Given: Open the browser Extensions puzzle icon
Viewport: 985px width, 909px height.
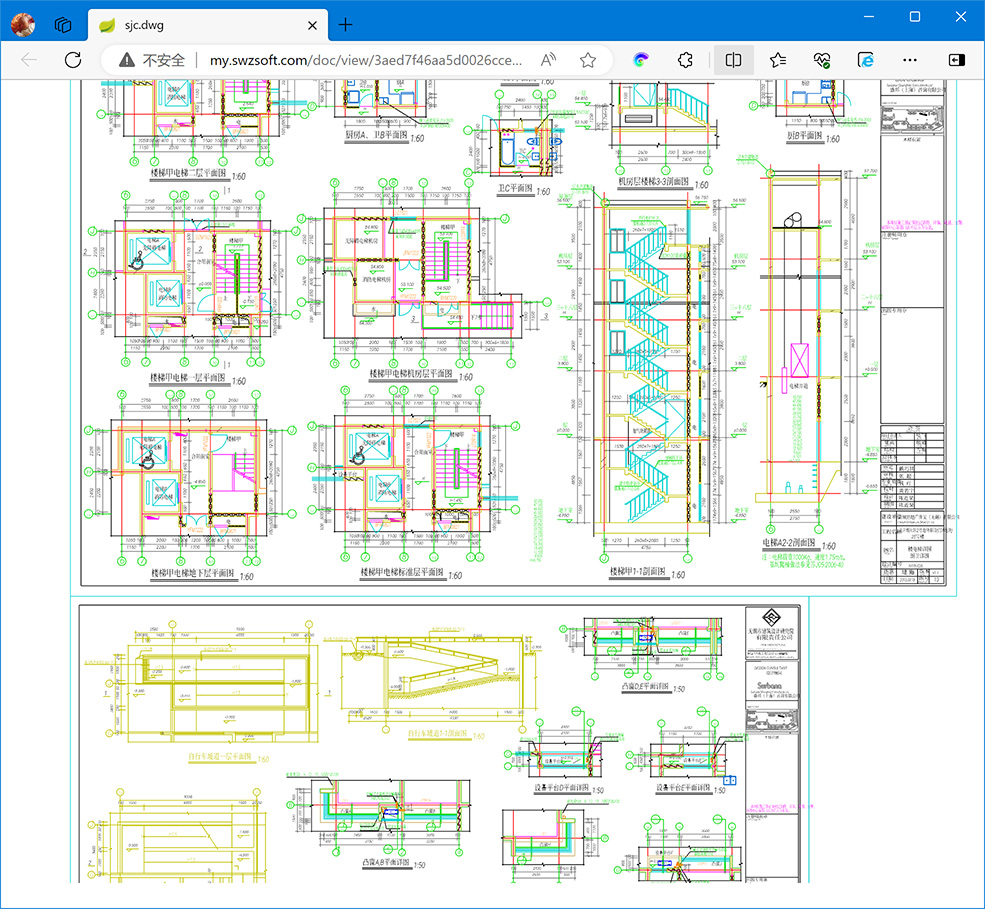Looking at the screenshot, I should coord(686,60).
